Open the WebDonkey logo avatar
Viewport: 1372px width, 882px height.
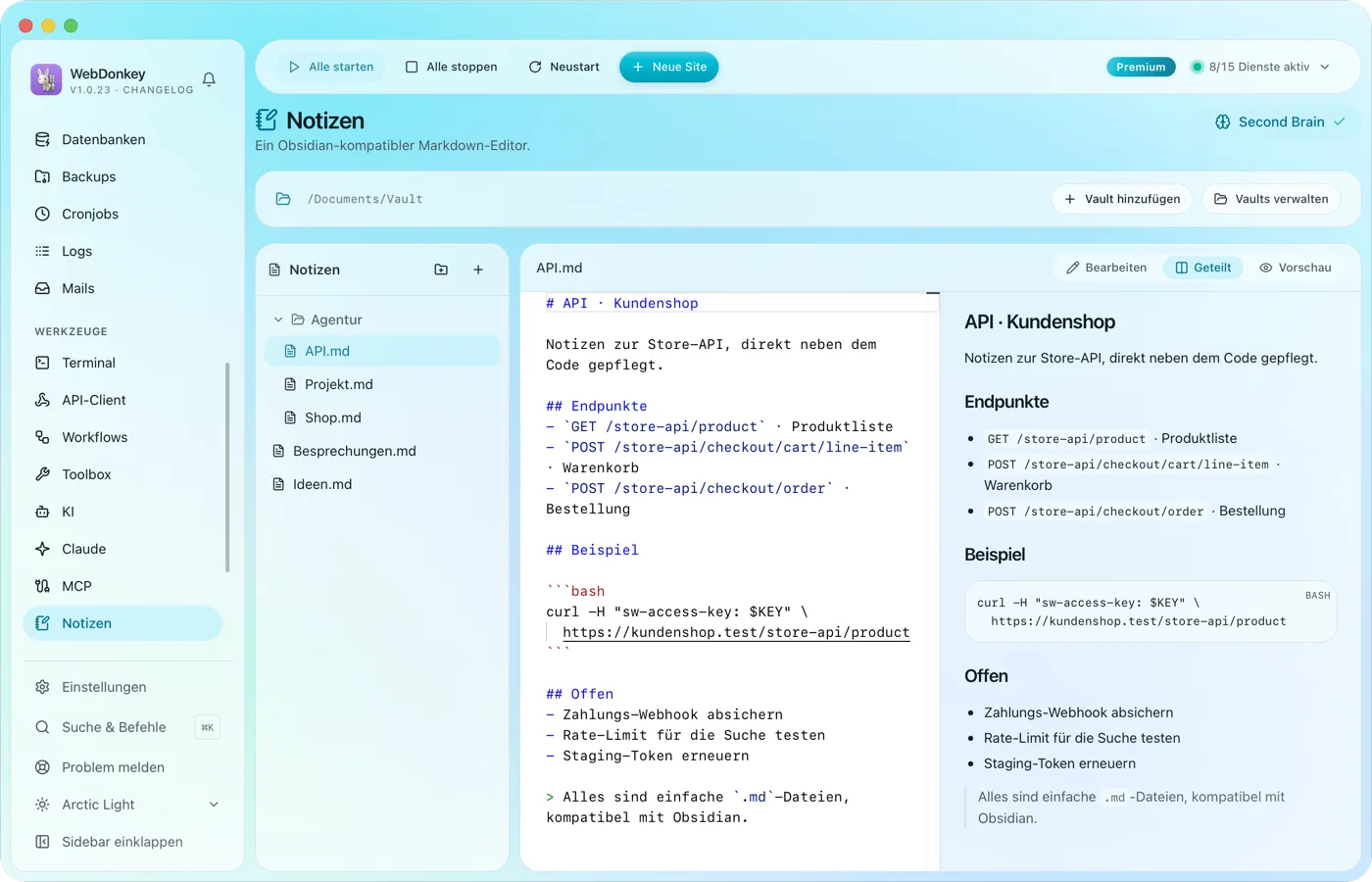pyautogui.click(x=46, y=79)
